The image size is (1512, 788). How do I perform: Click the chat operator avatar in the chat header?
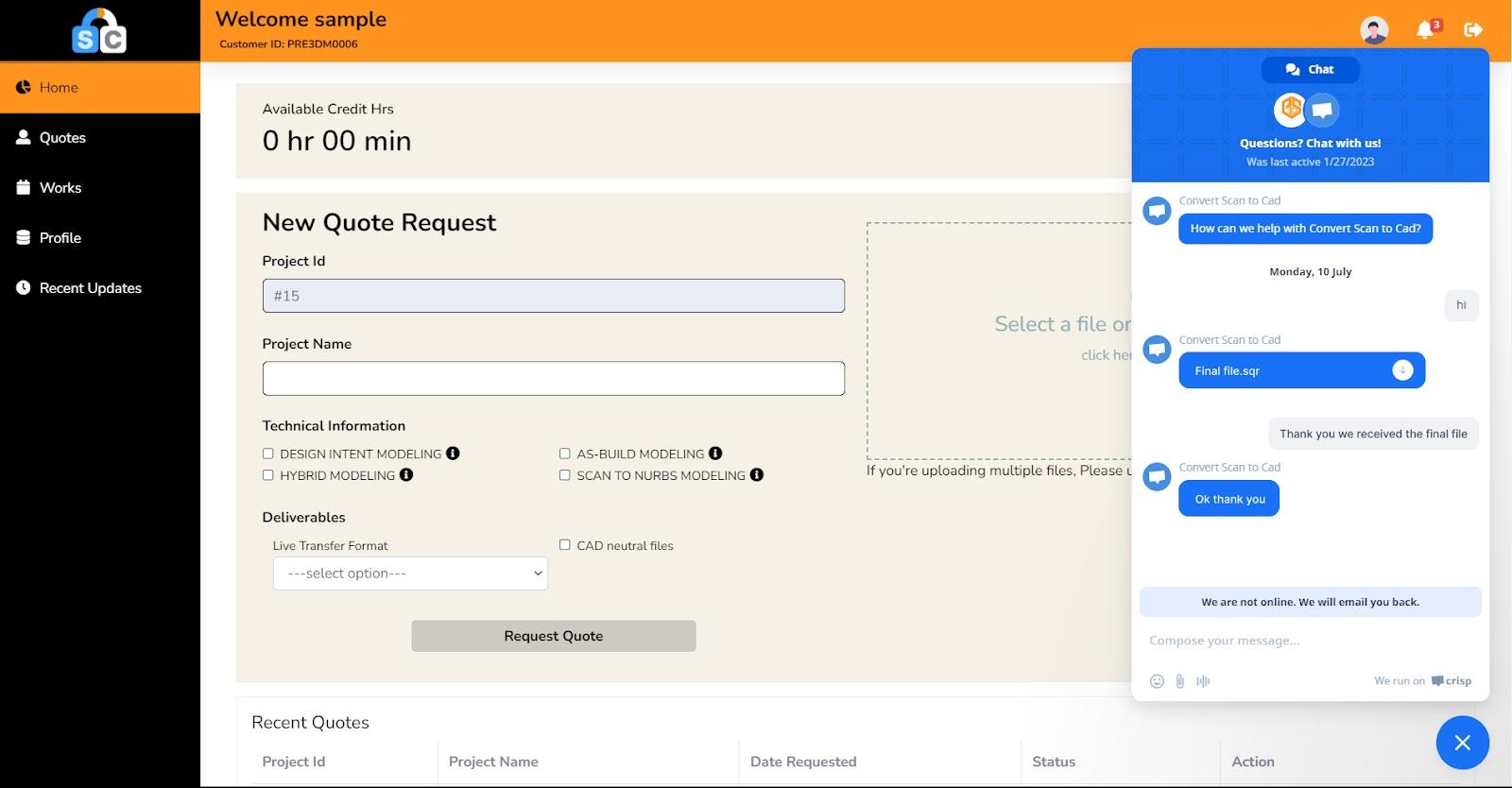coord(1322,111)
